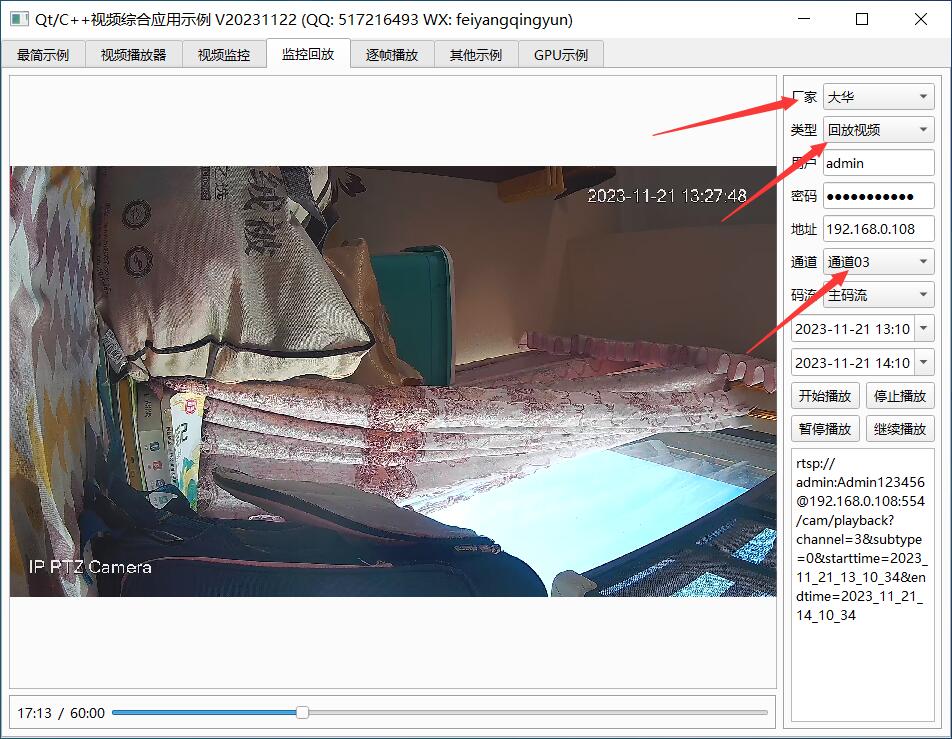Screen dimensions: 952x739
Task: Expand the 码流 dropdown showing 主码流
Action: coord(878,295)
